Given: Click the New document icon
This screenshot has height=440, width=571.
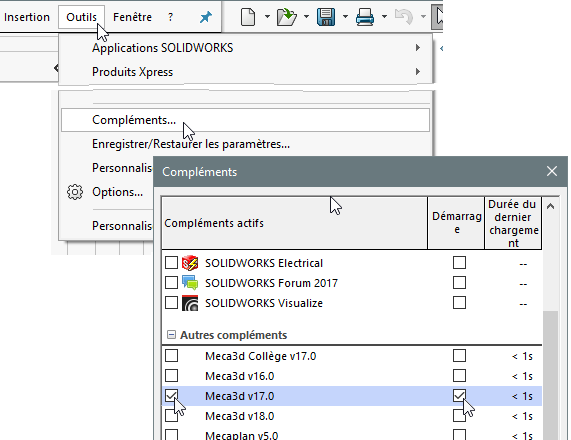Looking at the screenshot, I should (x=248, y=17).
